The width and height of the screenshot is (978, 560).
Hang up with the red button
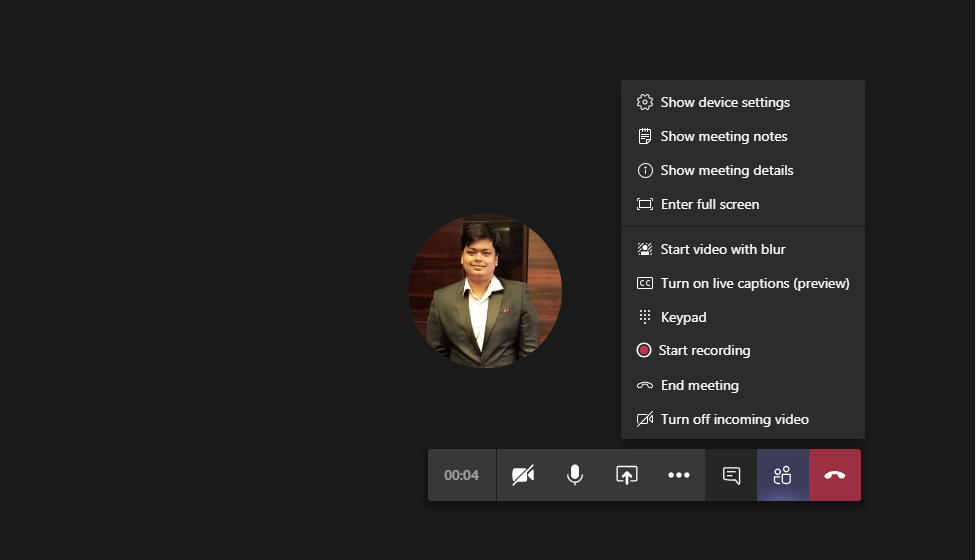coord(835,475)
